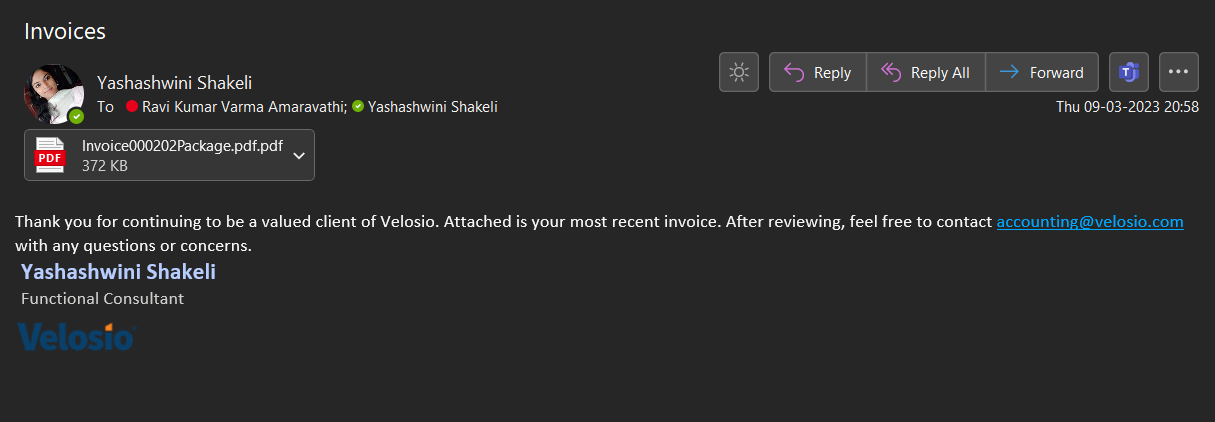Click red status dot beside Ravi Kumar

132,107
